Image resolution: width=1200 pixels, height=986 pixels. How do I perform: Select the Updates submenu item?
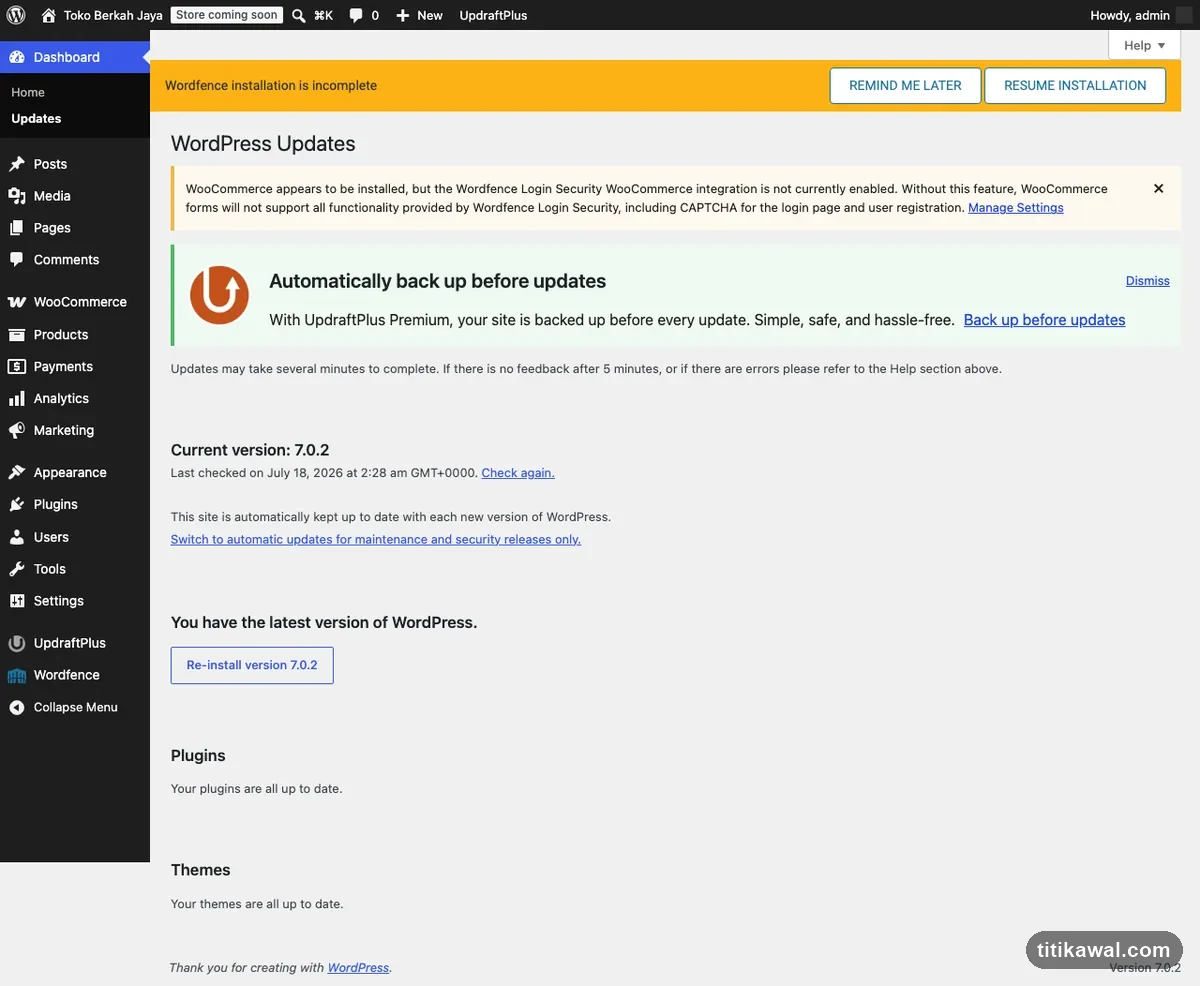tap(36, 118)
